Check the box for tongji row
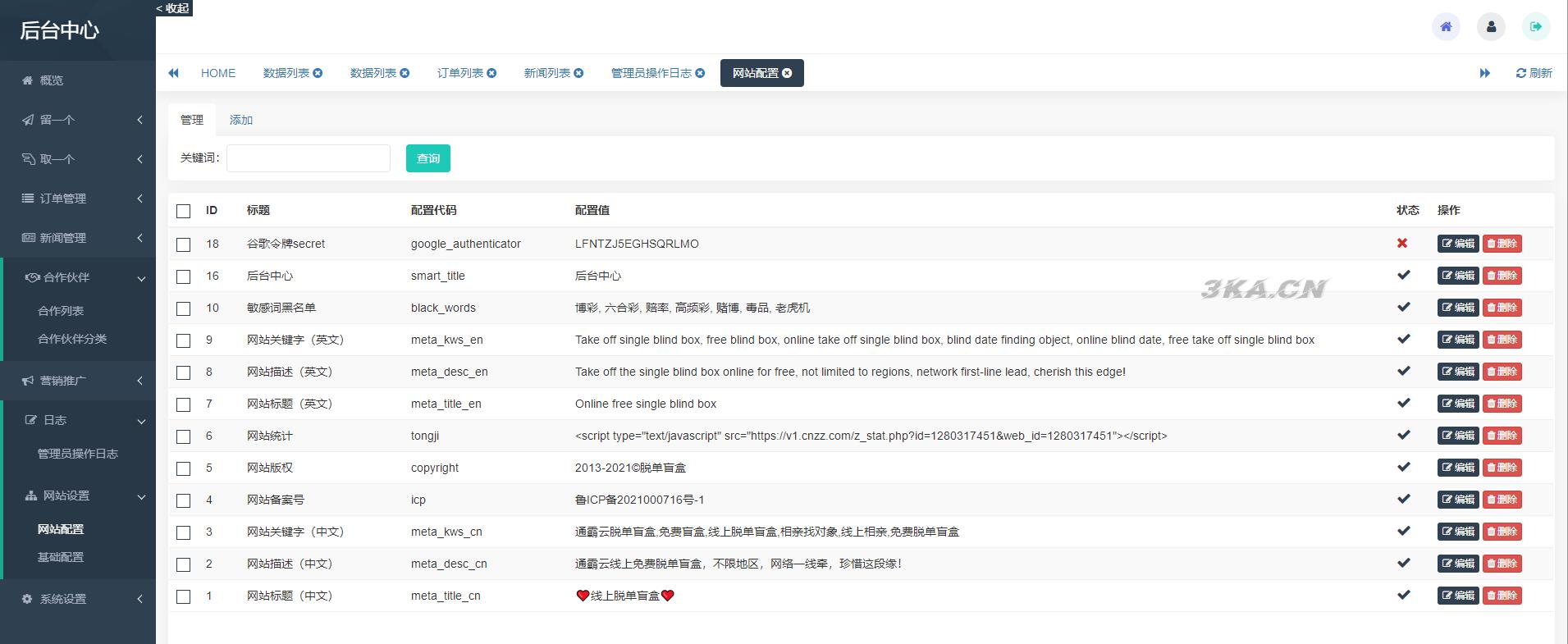 click(184, 436)
